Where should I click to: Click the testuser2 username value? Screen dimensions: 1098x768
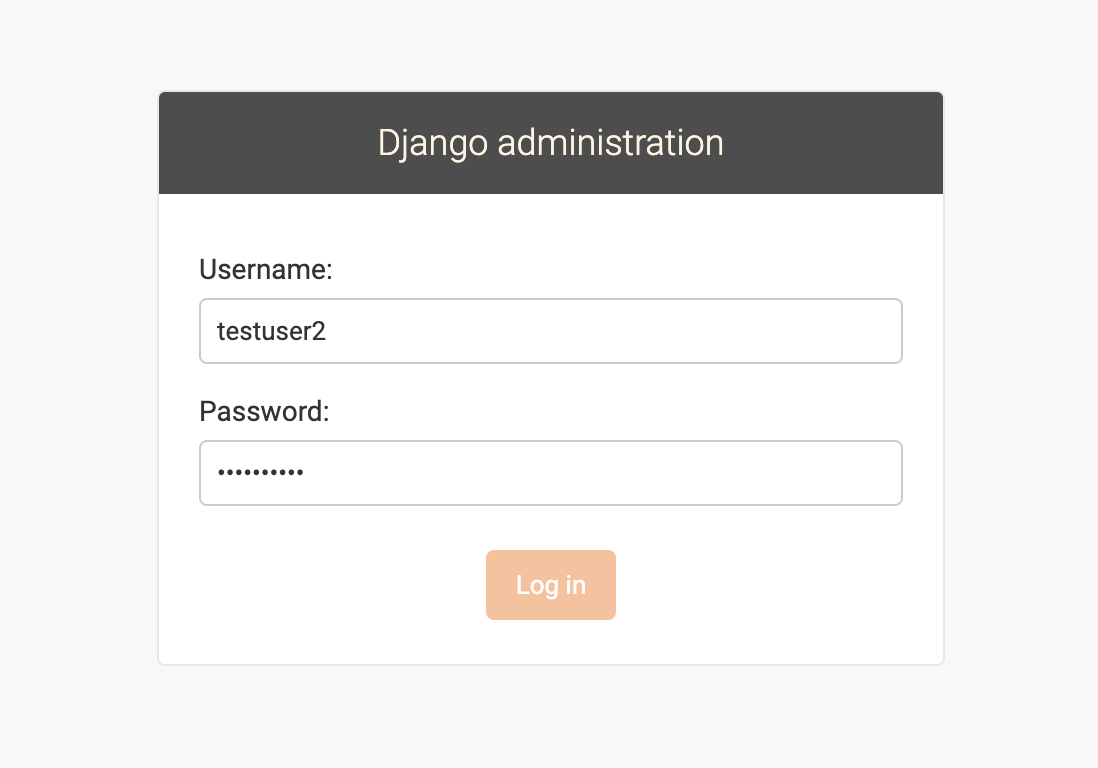click(270, 330)
